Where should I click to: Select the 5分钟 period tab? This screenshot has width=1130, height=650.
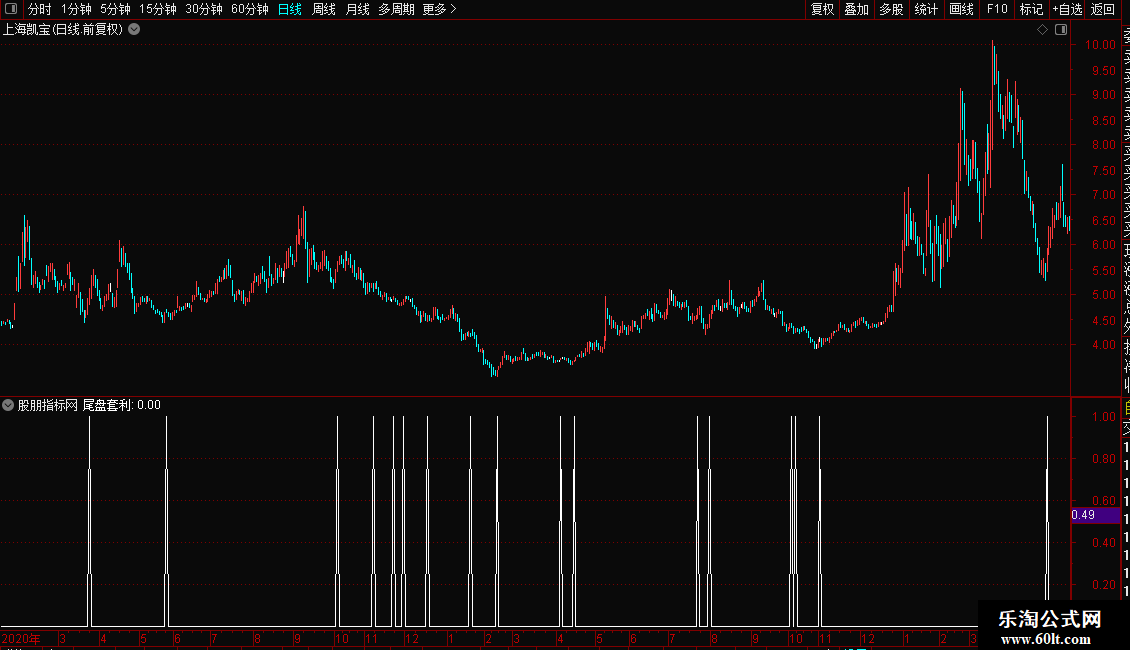[x=115, y=9]
